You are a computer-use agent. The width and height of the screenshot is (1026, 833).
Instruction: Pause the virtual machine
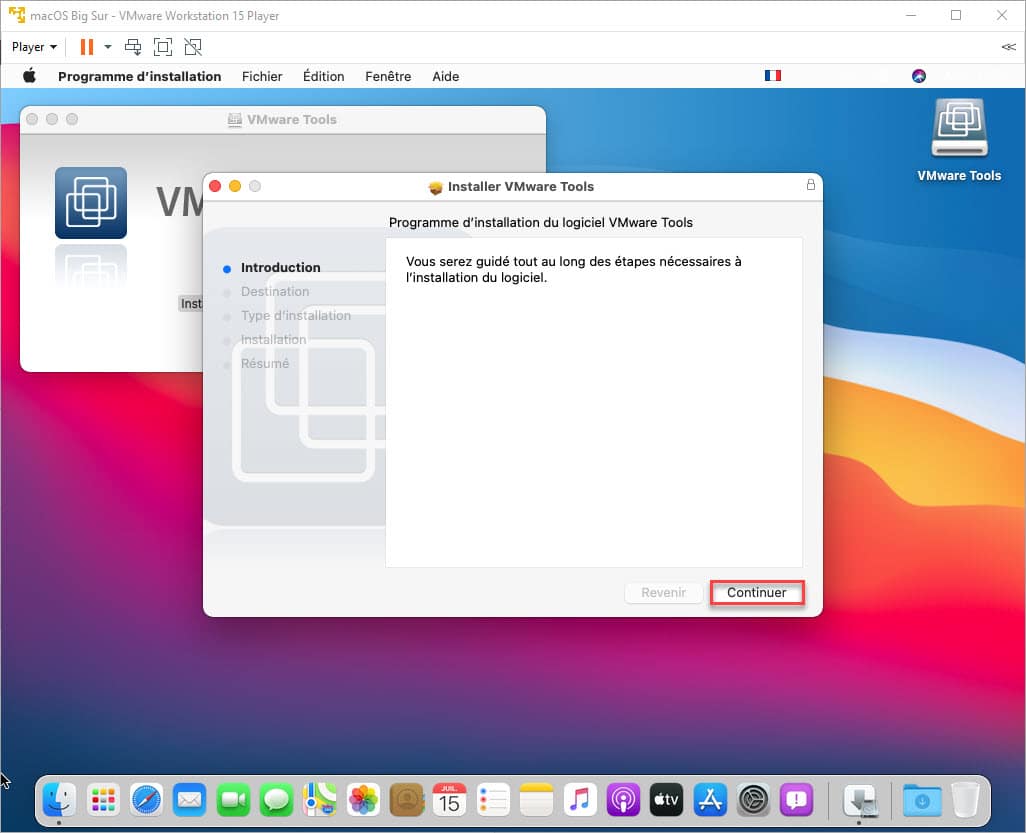tap(86, 47)
